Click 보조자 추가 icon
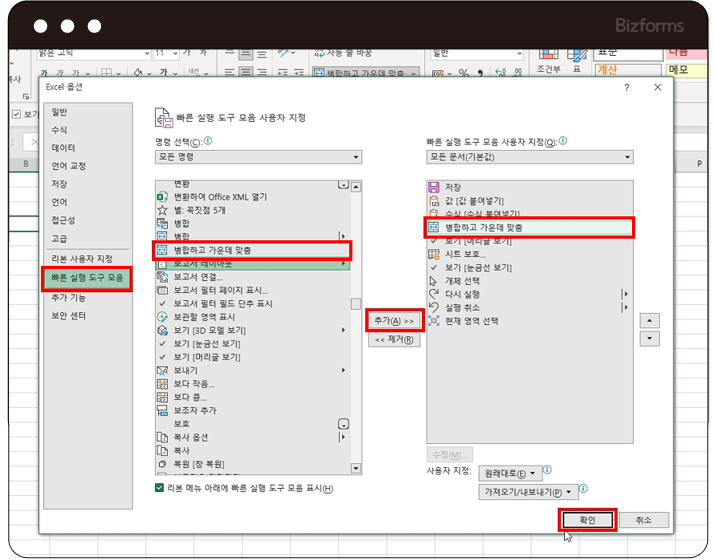 coord(162,410)
